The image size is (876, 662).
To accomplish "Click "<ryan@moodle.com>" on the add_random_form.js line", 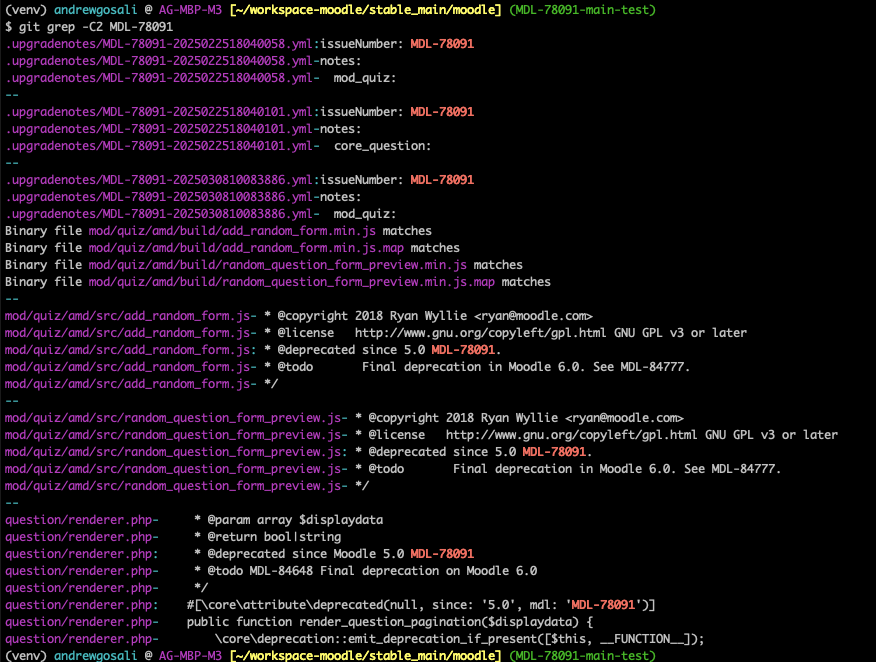I will click(533, 316).
